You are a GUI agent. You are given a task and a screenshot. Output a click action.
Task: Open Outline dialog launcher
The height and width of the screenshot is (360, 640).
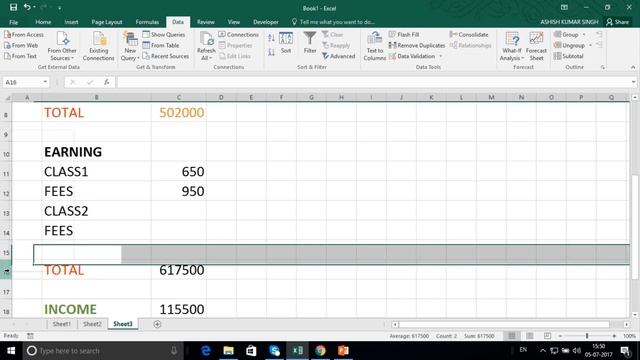pyautogui.click(x=602, y=67)
